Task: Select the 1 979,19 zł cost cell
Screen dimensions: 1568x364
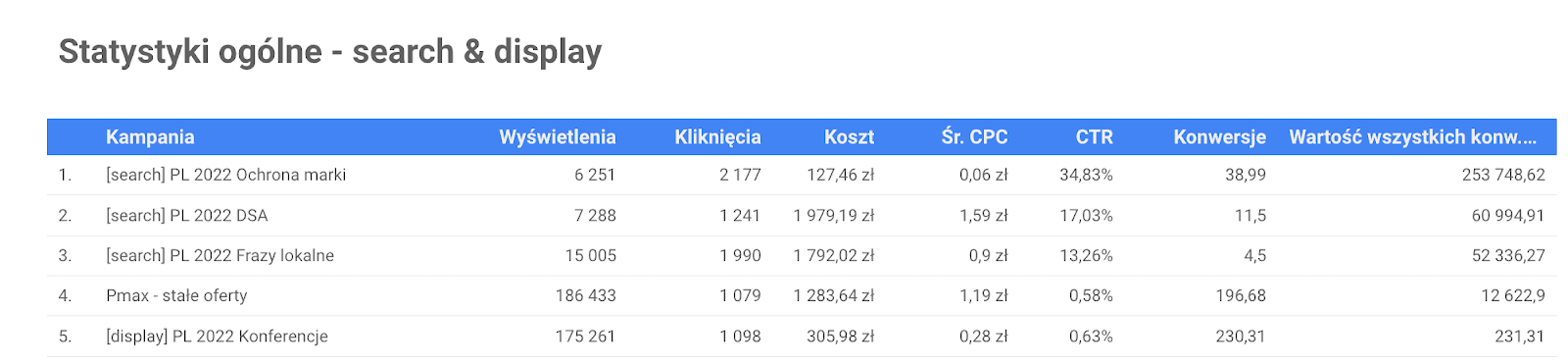Action: (x=833, y=215)
